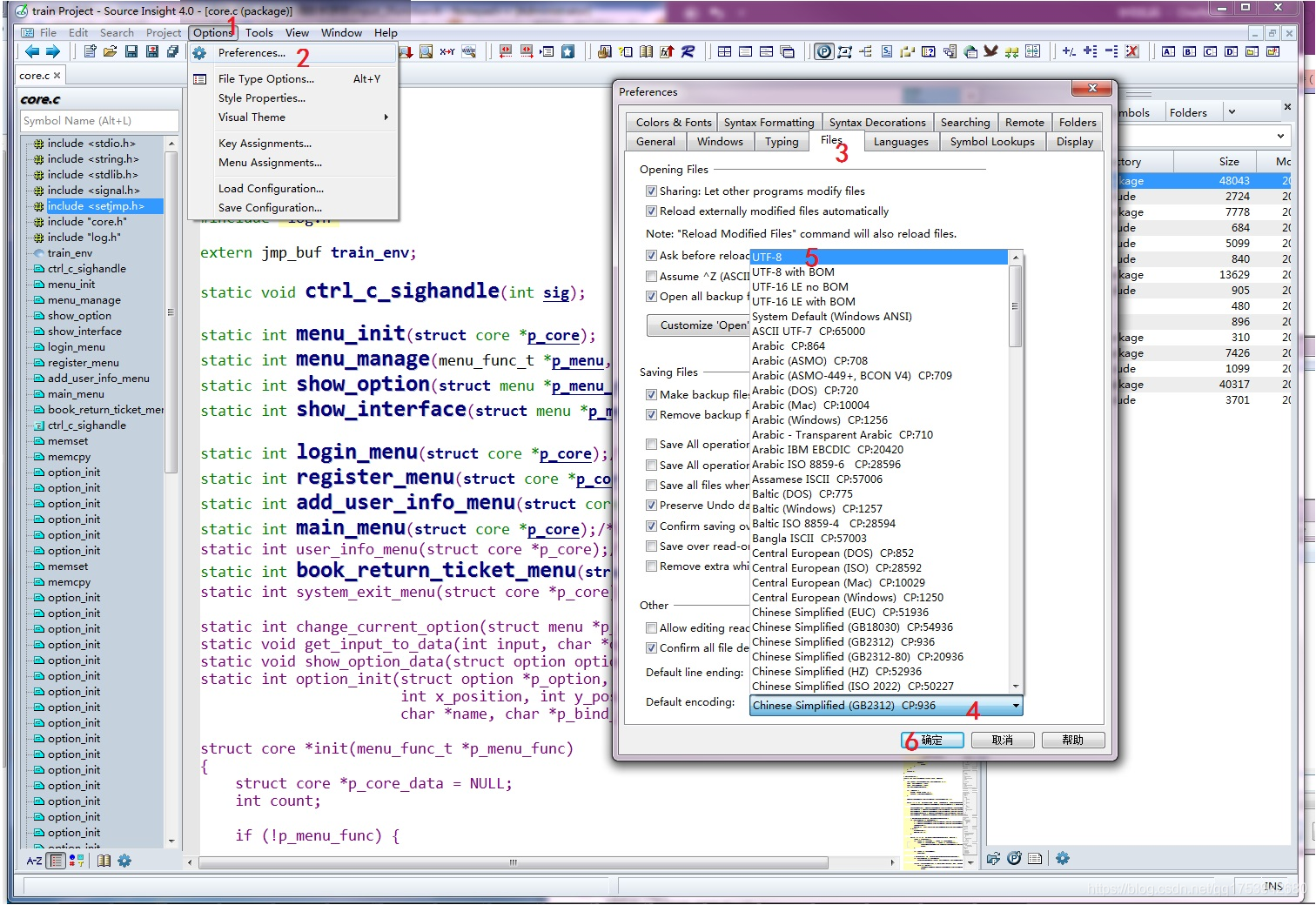The width and height of the screenshot is (1316, 905).
Task: Click the layout A toolbar icon
Action: 1168,51
